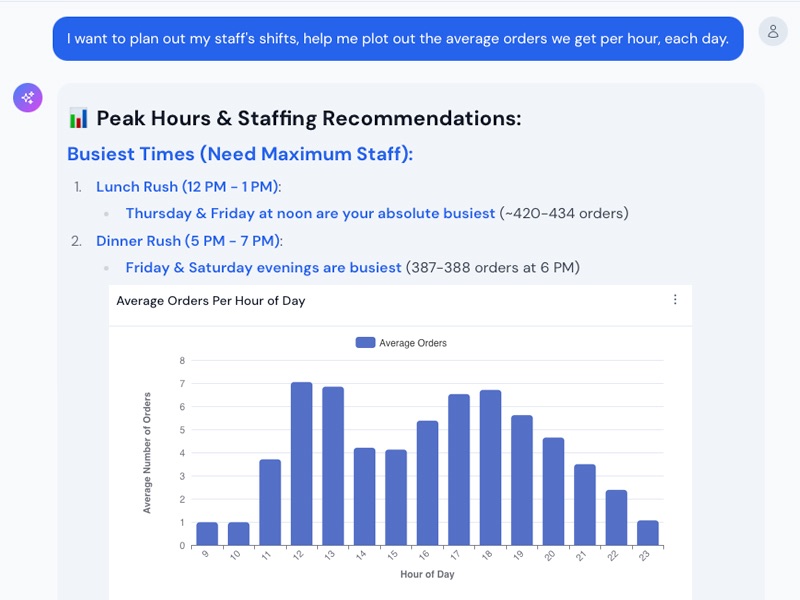Click the Thursday & Friday at noon link
The image size is (800, 600).
310,213
